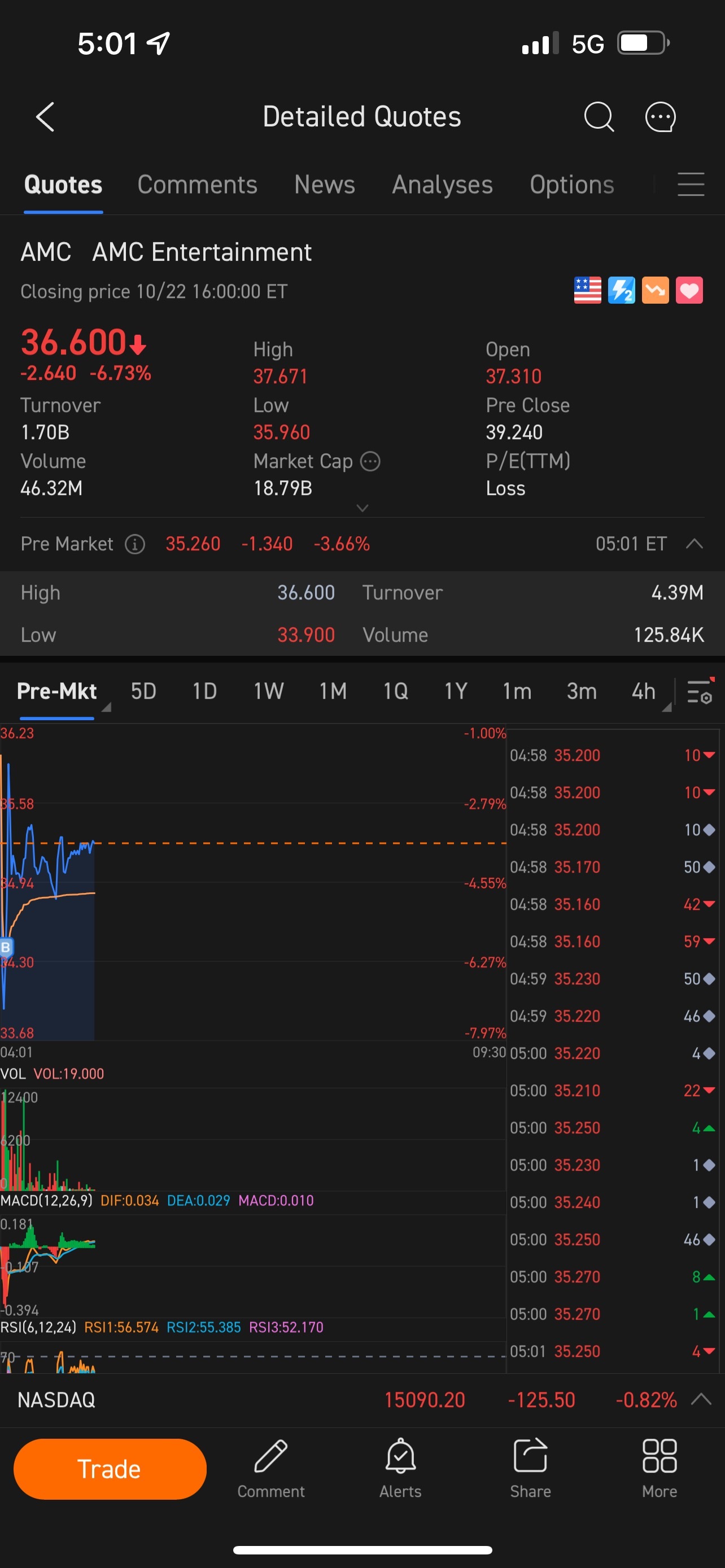Tap the VOL indicator label
The width and height of the screenshot is (725, 1568).
13,1073
